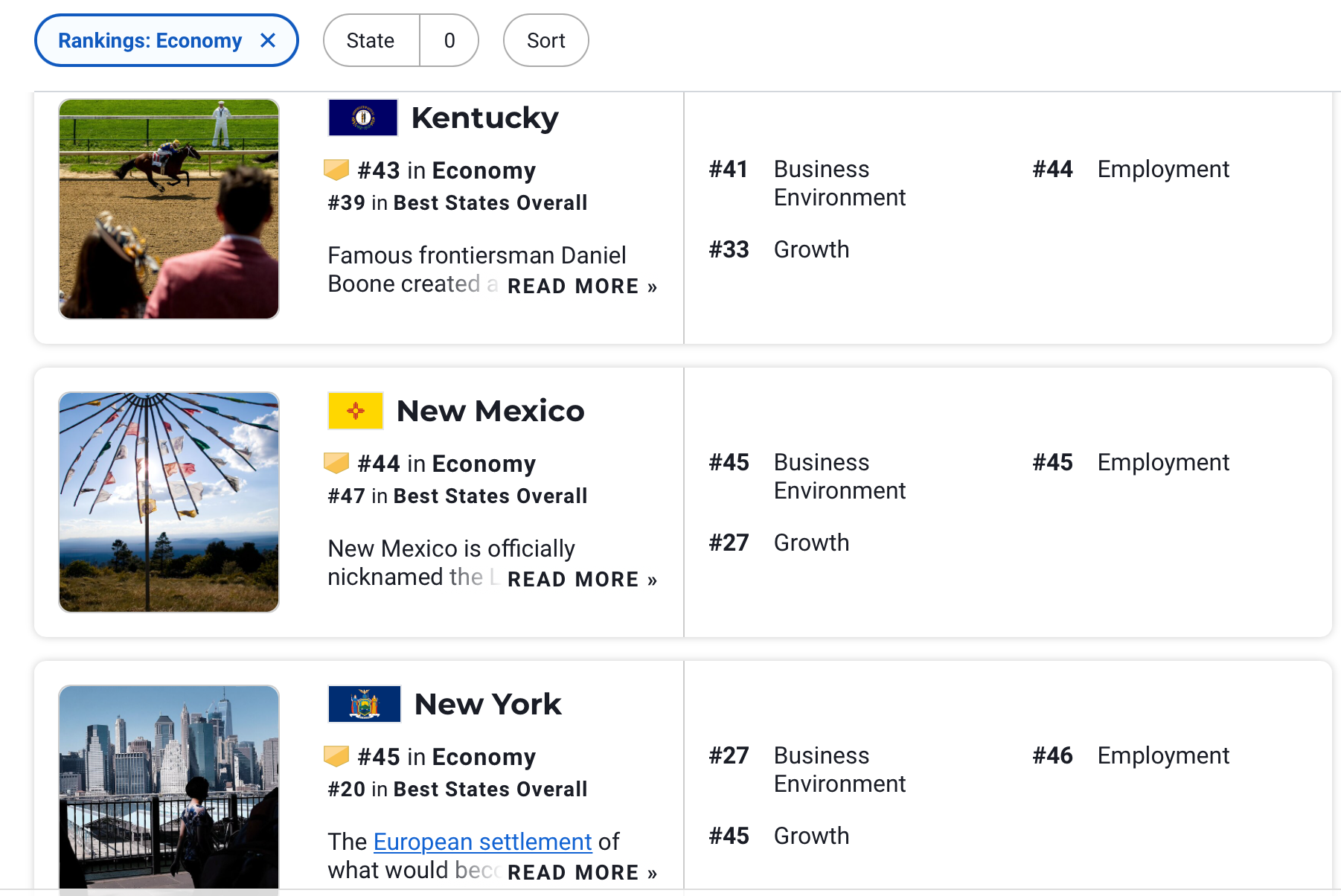
Task: Open the New York skyline thumbnail
Action: click(x=169, y=789)
